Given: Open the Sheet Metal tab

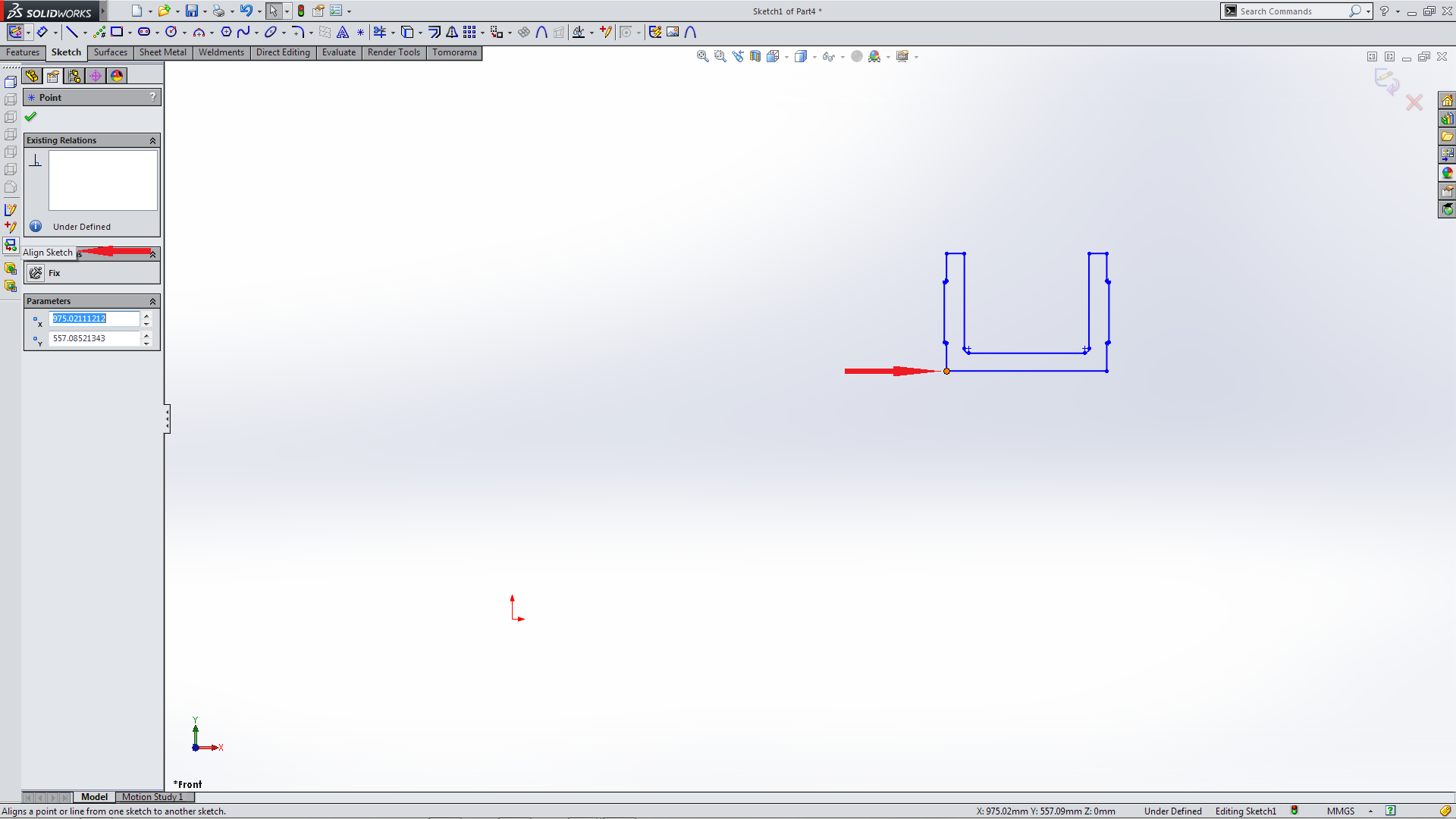Looking at the screenshot, I should point(162,52).
